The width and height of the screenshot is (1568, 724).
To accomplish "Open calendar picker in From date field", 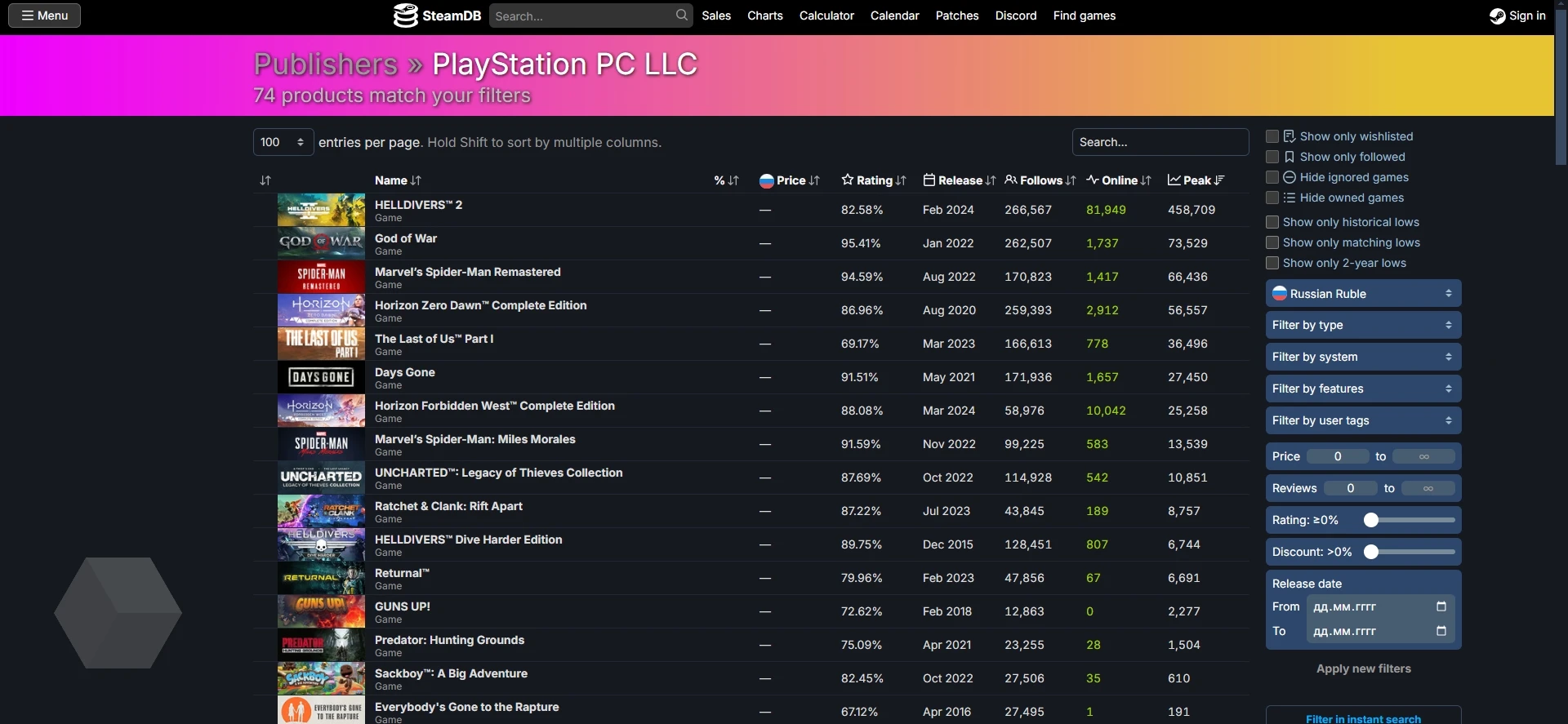I will coord(1441,606).
